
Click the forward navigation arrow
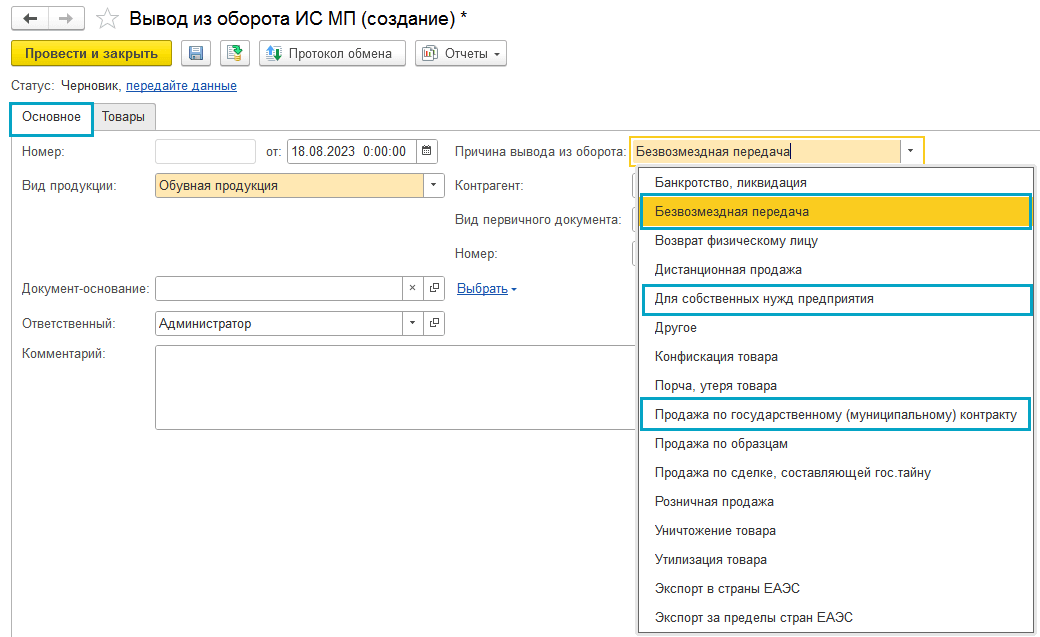point(65,19)
